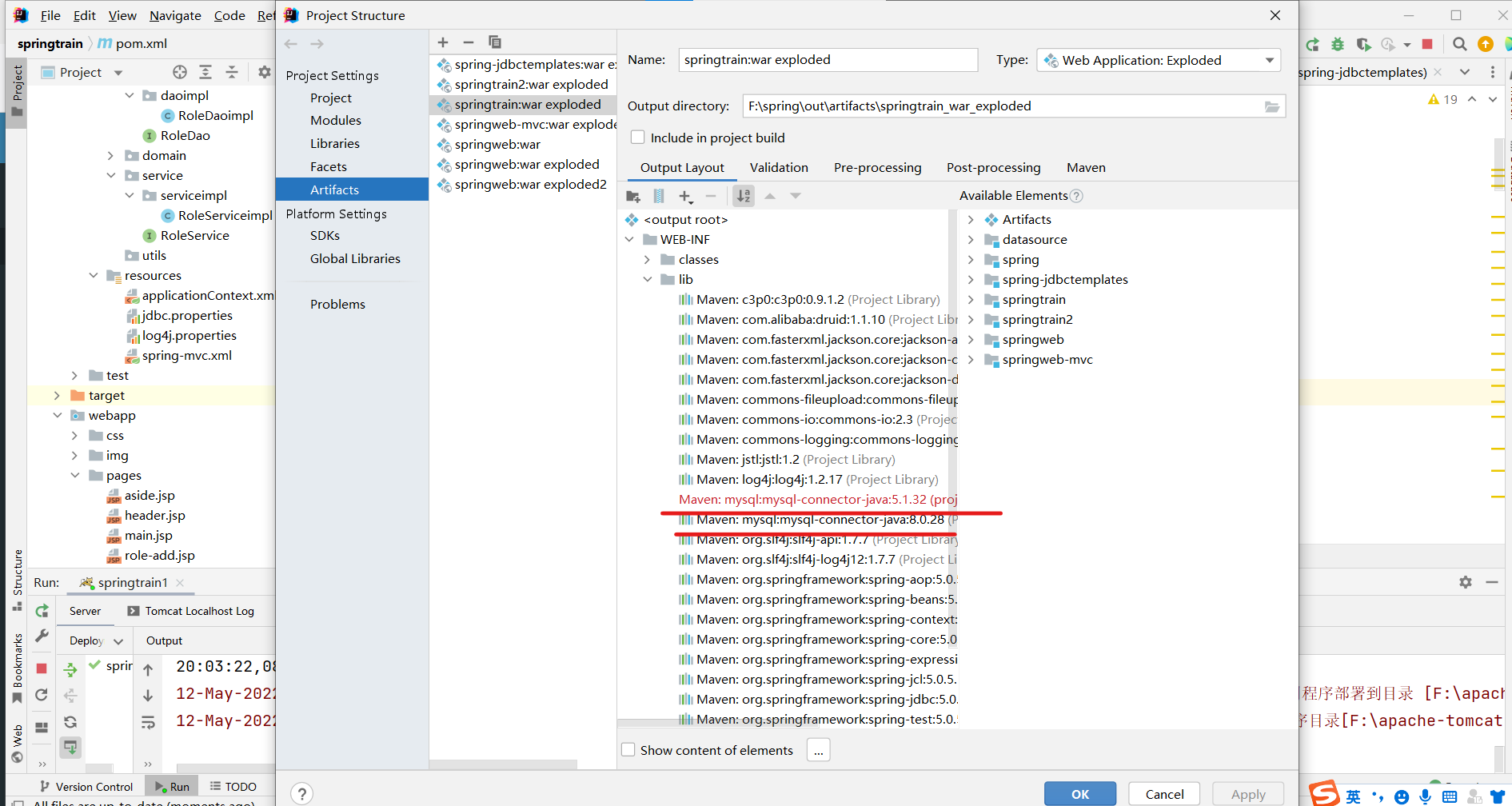Expand the datasource available element
Viewport: 1512px width, 806px height.
pos(971,240)
